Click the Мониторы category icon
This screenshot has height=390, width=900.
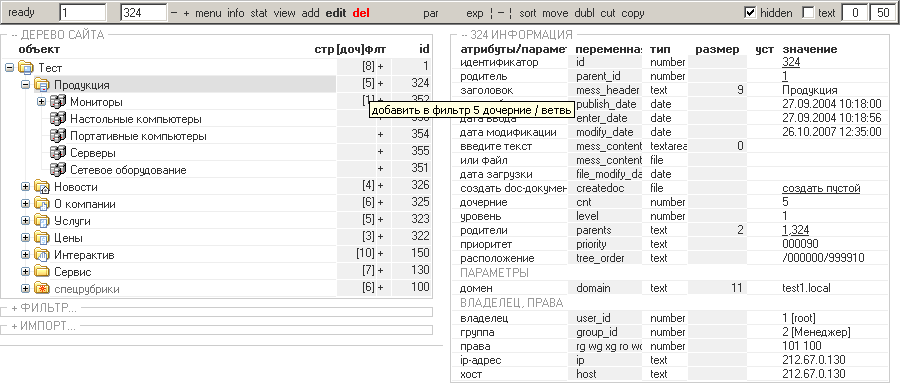pyautogui.click(x=58, y=102)
